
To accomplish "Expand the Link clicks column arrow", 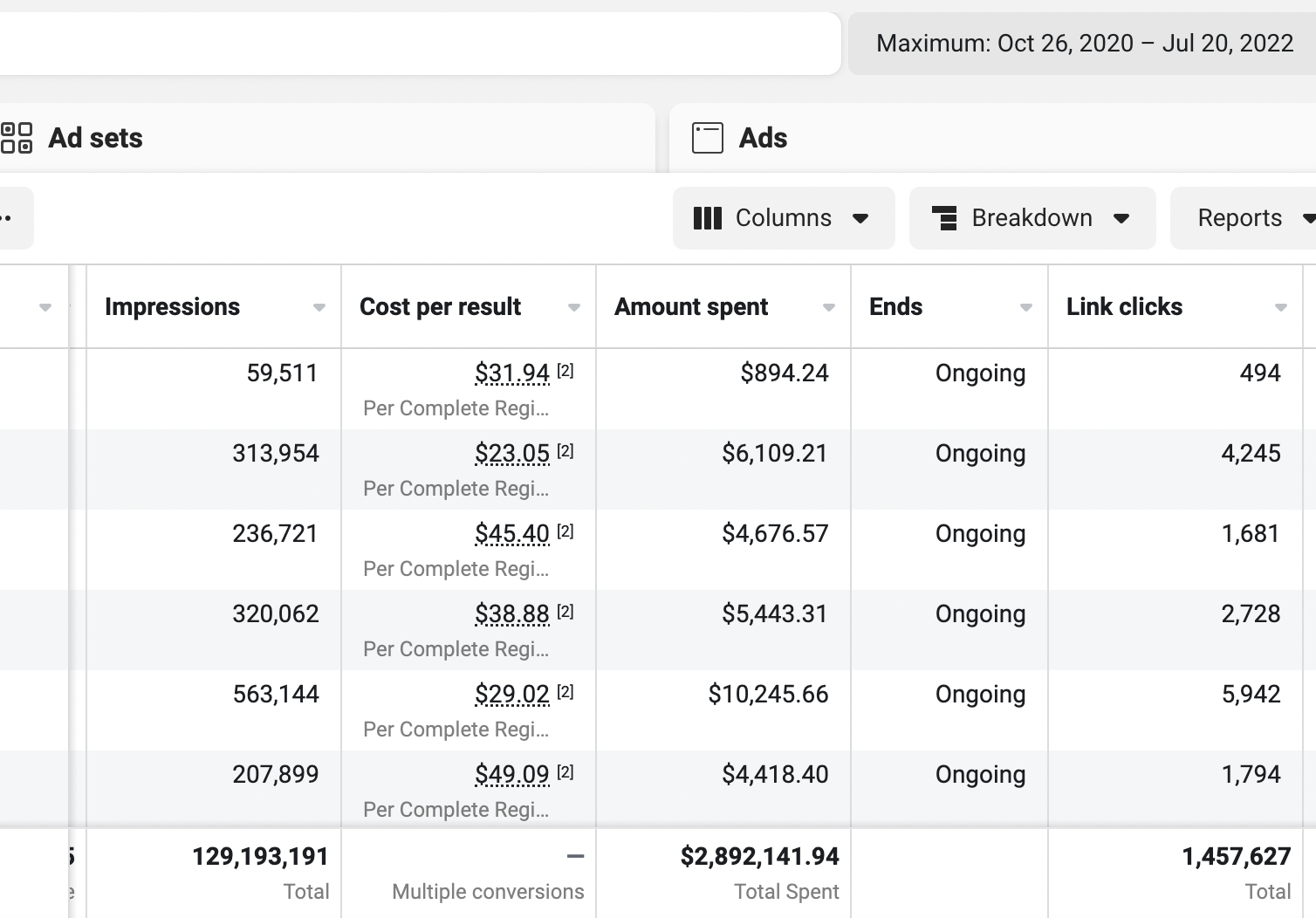I will [1281, 307].
